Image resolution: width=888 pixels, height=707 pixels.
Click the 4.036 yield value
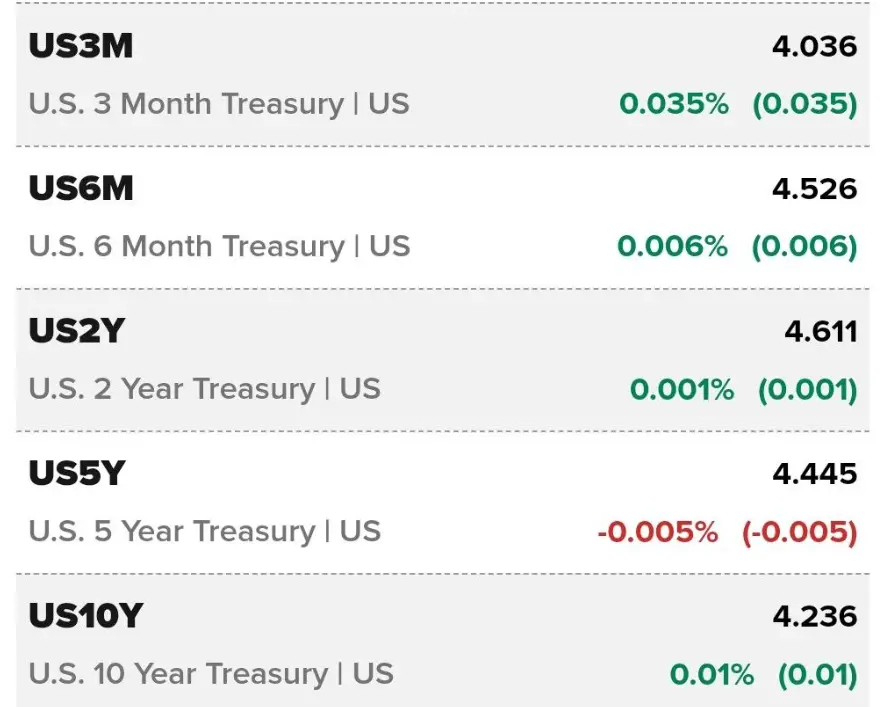[814, 46]
